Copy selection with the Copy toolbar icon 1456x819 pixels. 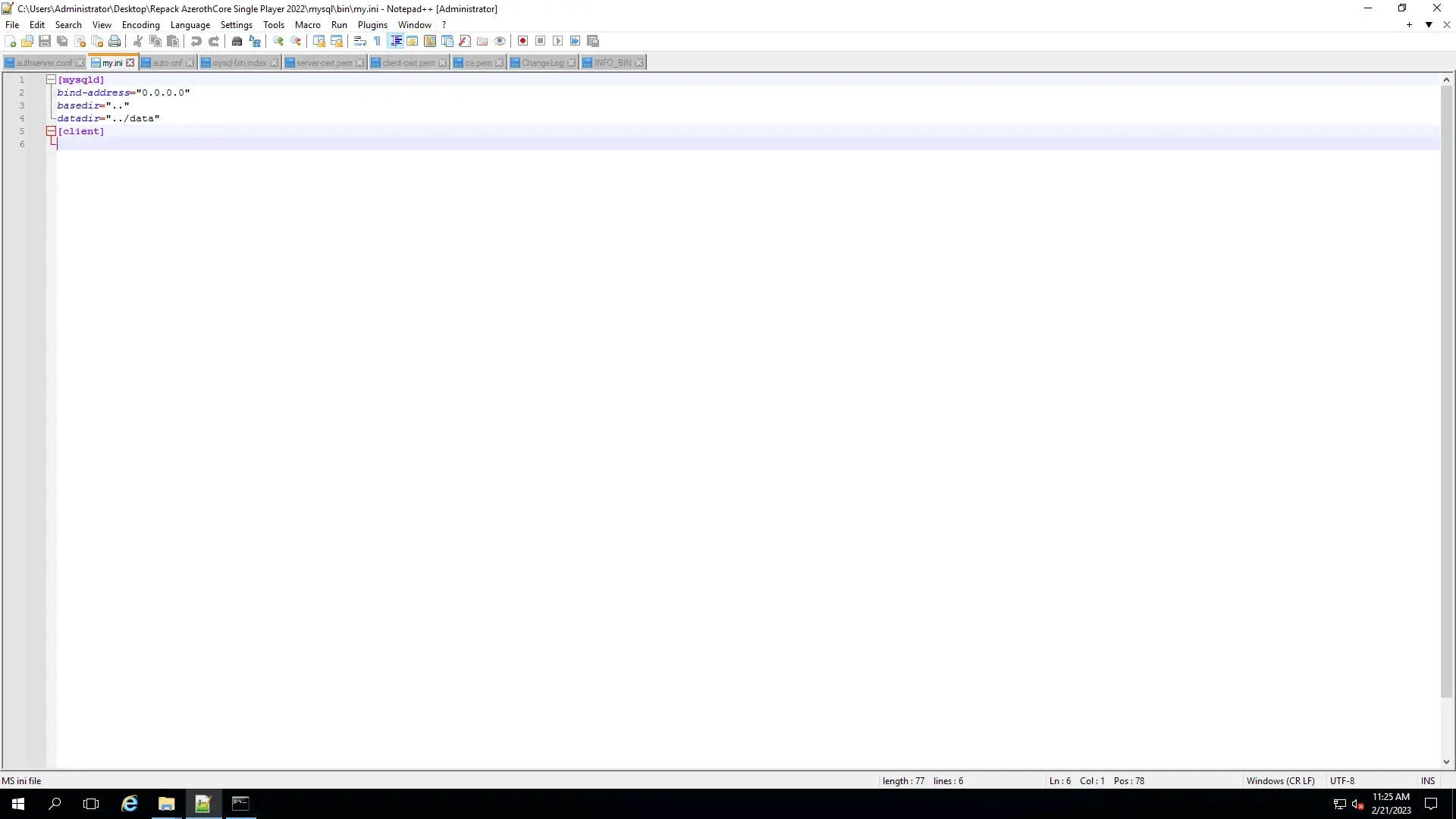(x=155, y=41)
